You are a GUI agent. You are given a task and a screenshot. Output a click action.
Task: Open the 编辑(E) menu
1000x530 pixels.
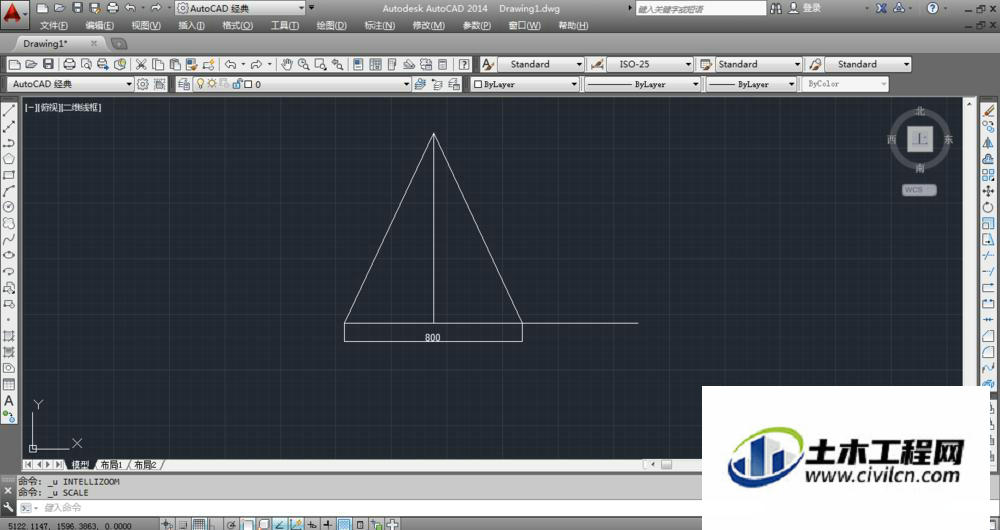click(99, 26)
